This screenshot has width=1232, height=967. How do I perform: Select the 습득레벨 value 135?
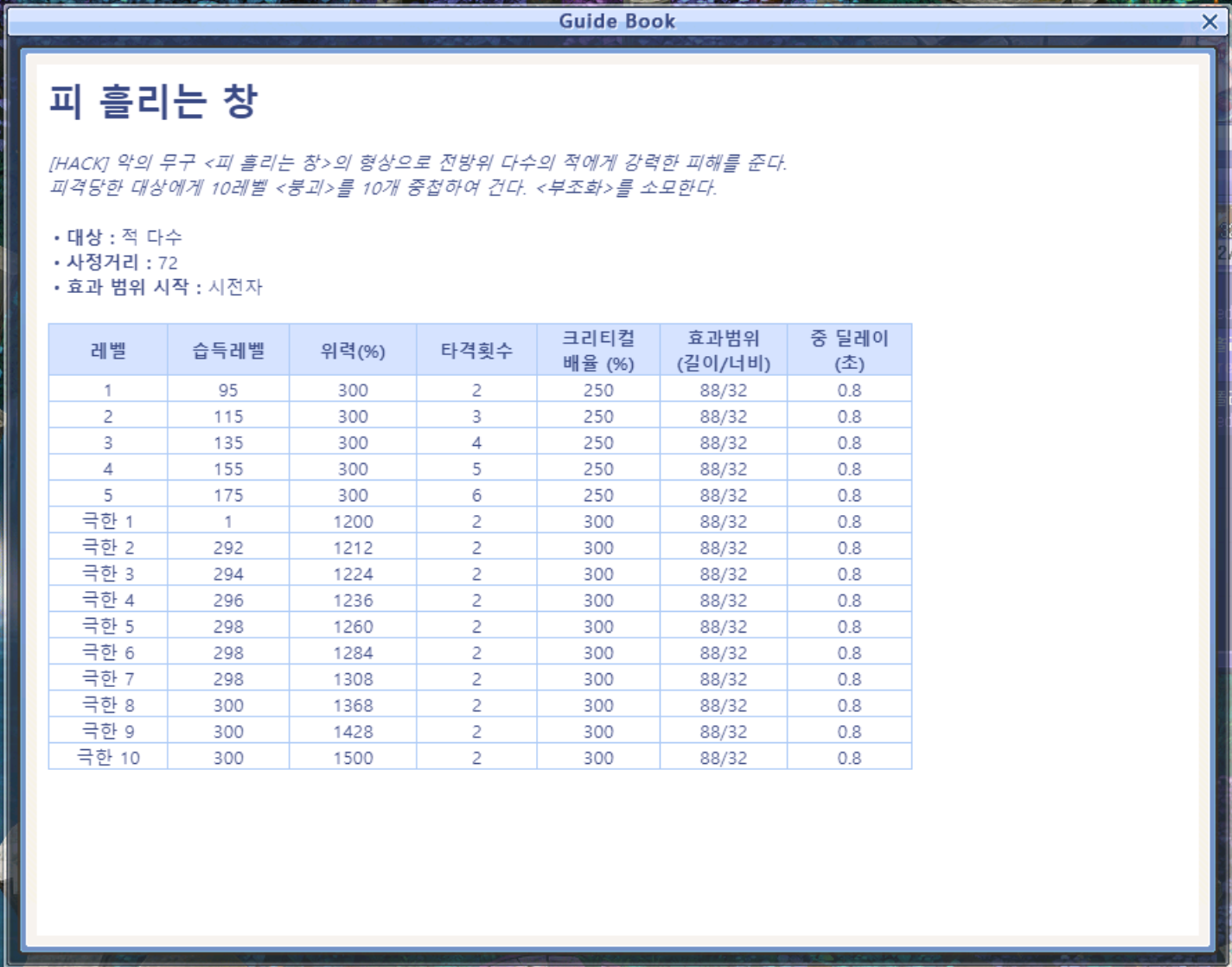point(228,442)
